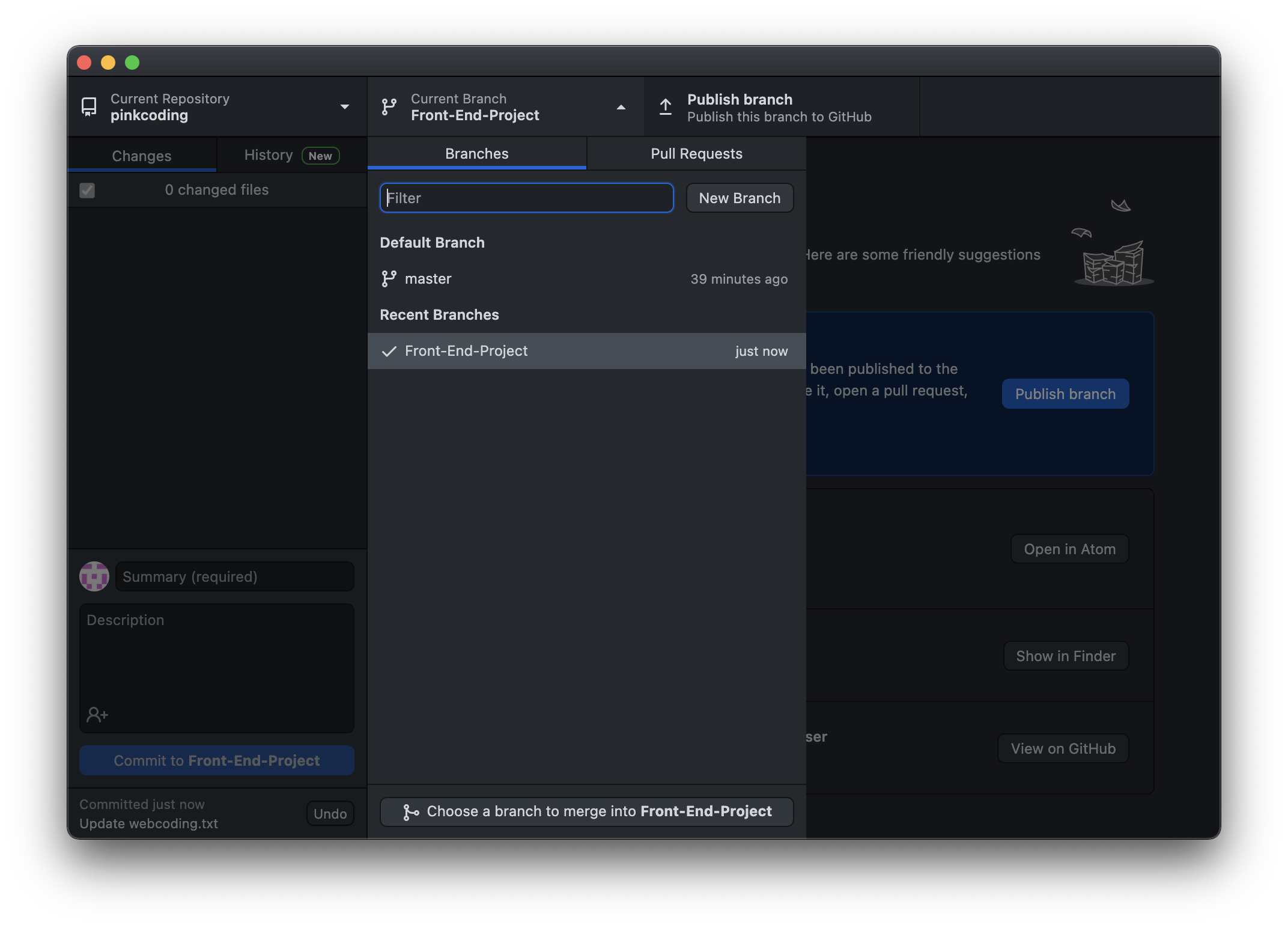
Task: Focus the Filter branches input field
Action: (527, 198)
